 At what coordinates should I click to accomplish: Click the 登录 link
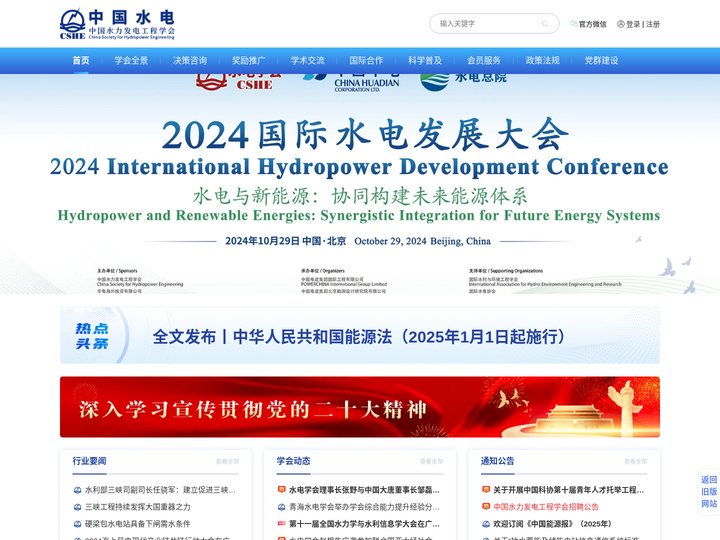click(x=633, y=24)
